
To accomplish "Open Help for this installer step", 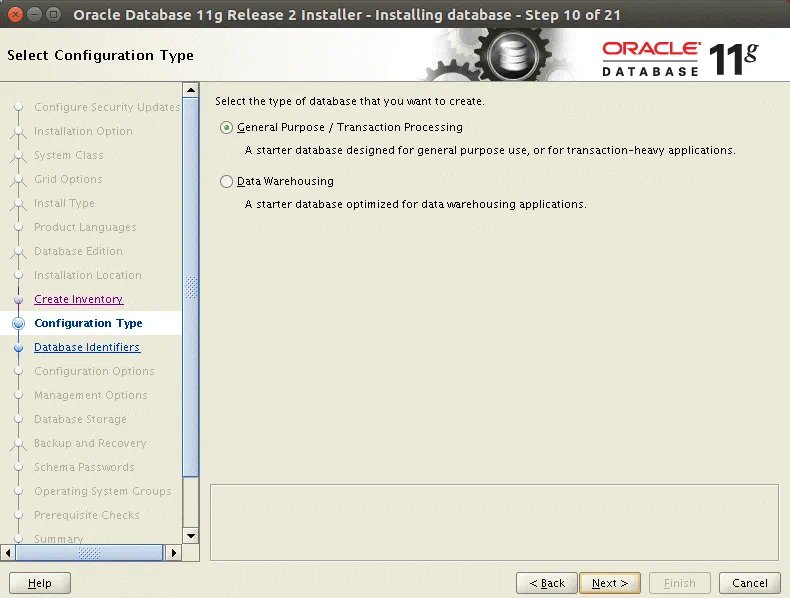I will 40,583.
